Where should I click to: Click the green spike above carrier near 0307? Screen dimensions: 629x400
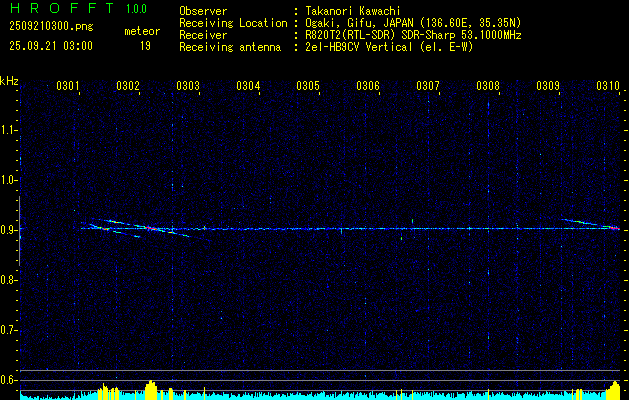point(412,221)
